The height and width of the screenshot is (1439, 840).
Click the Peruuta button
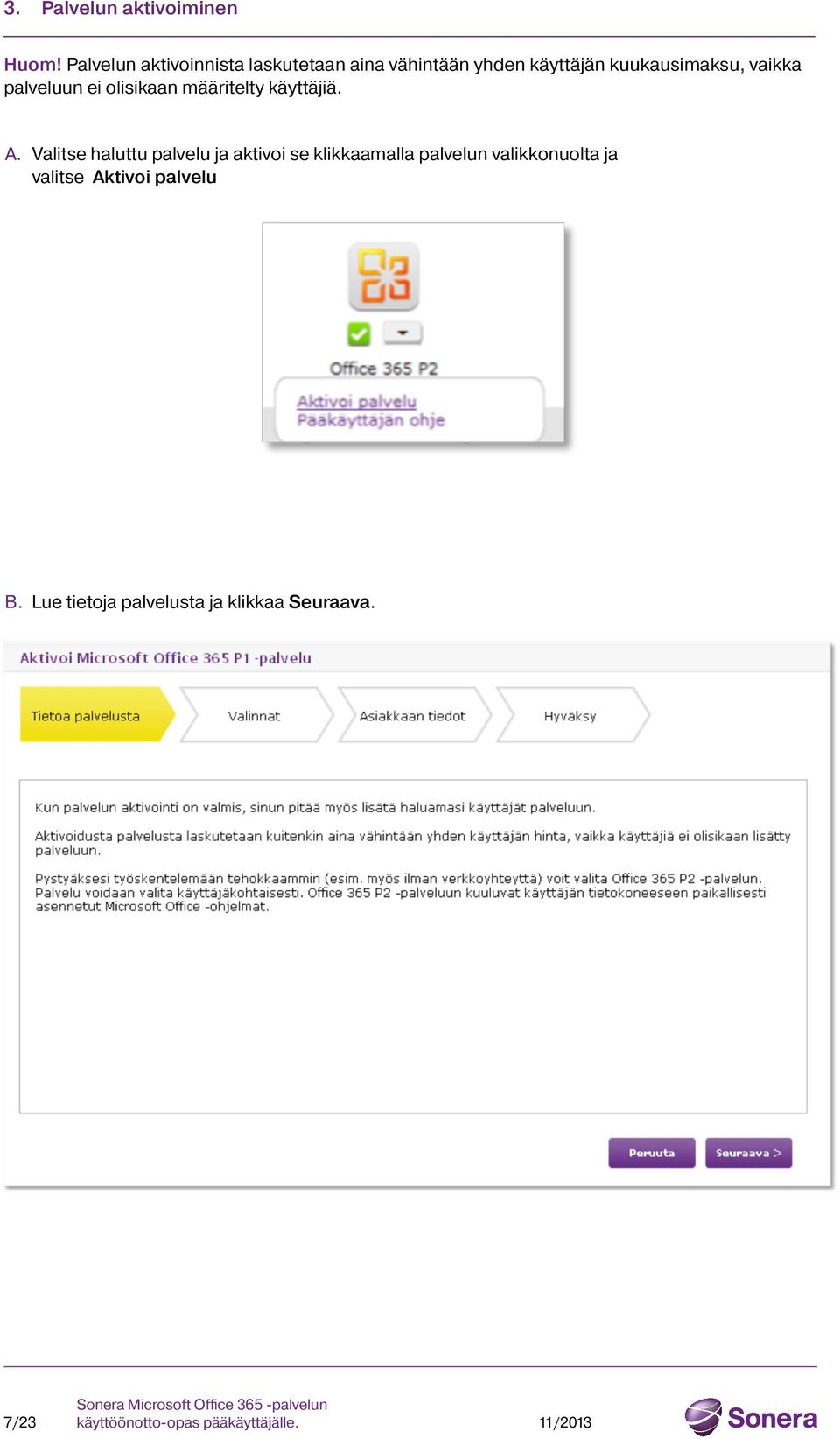[652, 1153]
